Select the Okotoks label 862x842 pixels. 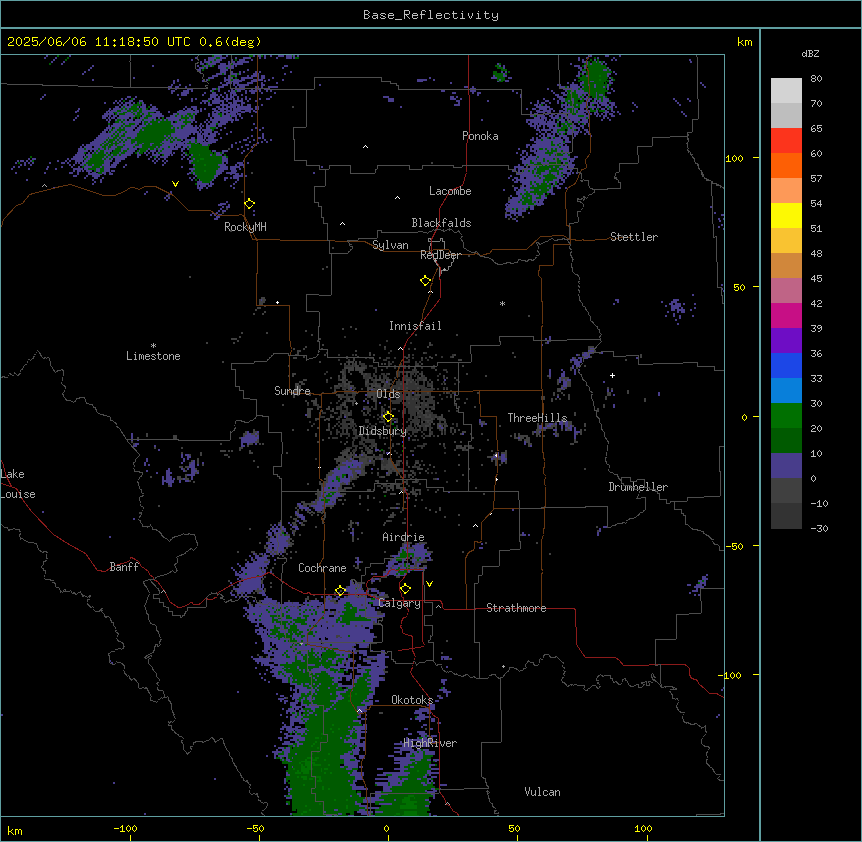point(412,700)
